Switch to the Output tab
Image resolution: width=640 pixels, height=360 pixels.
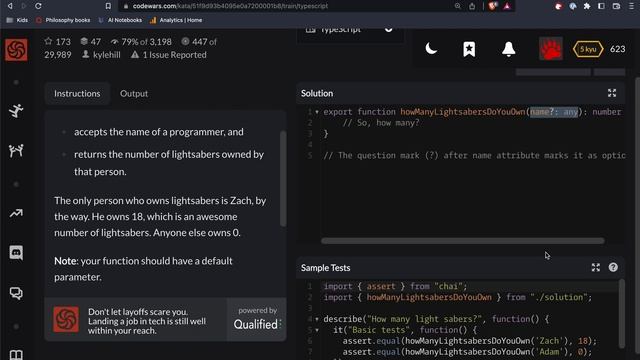point(134,93)
